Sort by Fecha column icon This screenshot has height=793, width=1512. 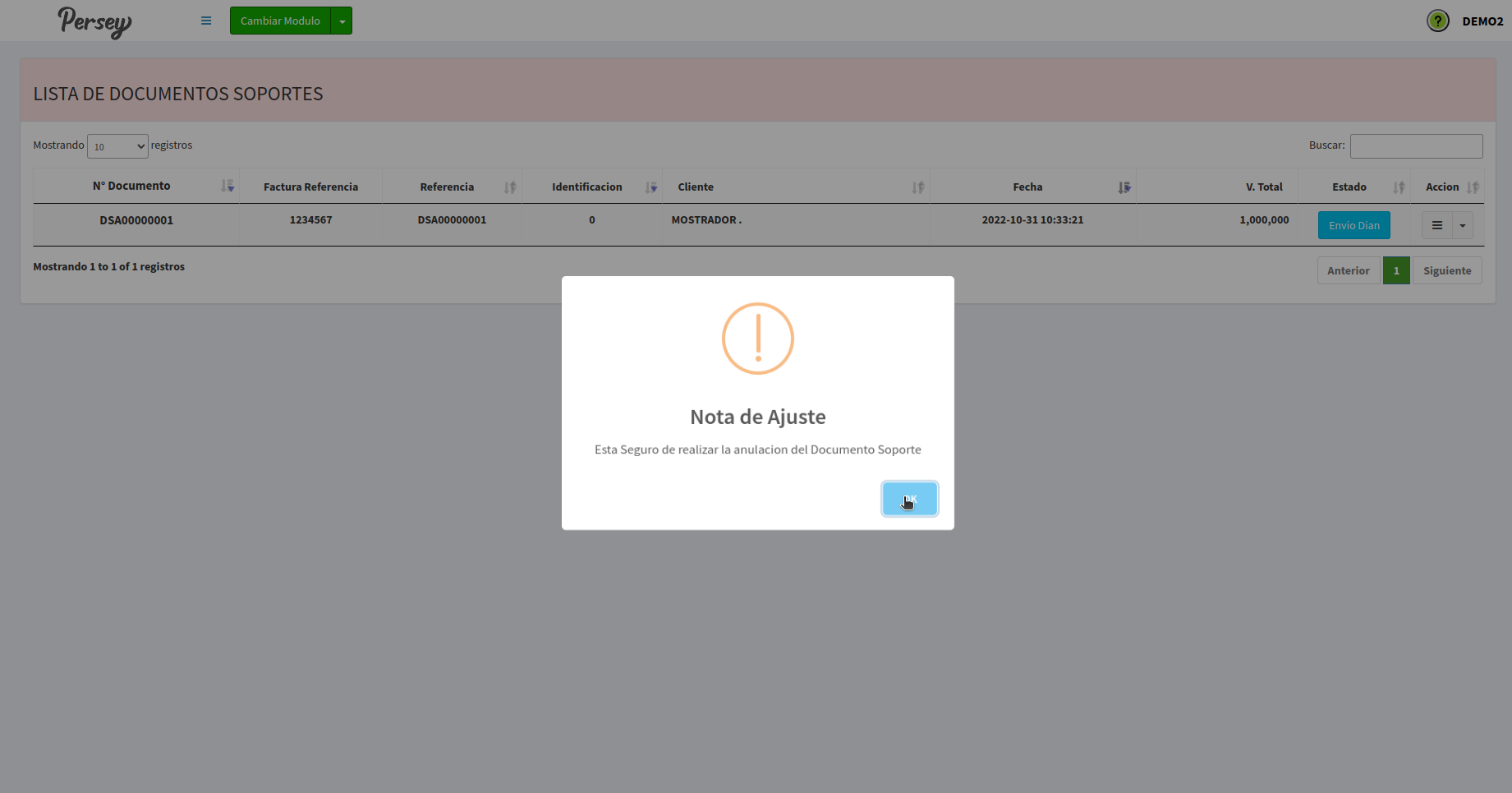pos(1124,187)
